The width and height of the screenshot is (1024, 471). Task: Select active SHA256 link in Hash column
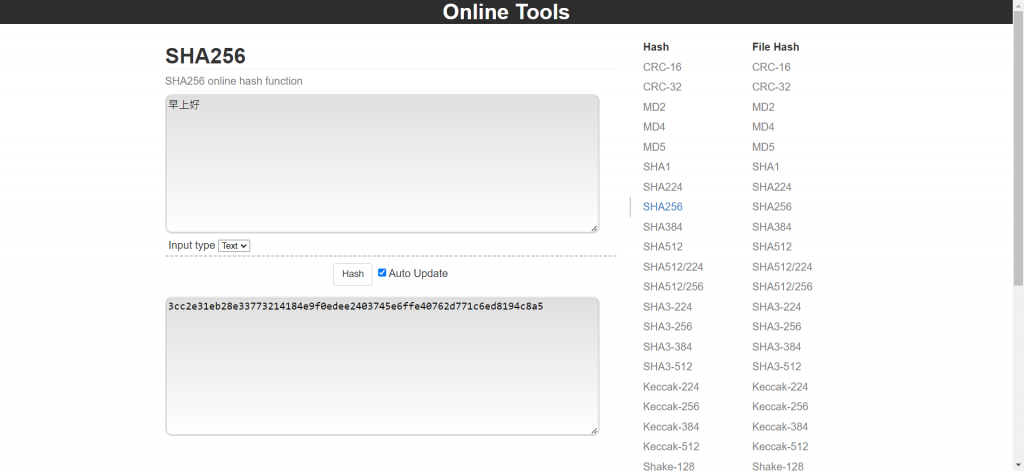point(662,206)
